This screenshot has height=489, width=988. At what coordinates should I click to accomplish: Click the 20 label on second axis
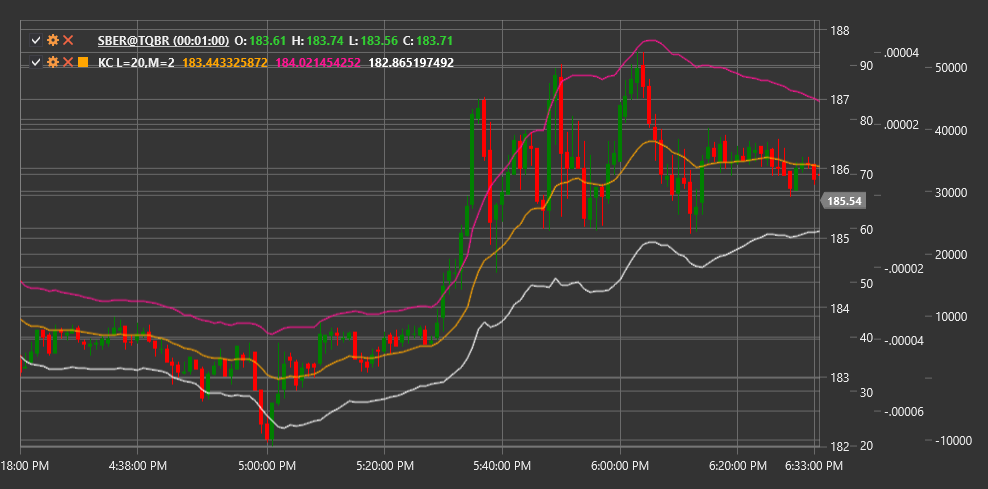tap(866, 446)
